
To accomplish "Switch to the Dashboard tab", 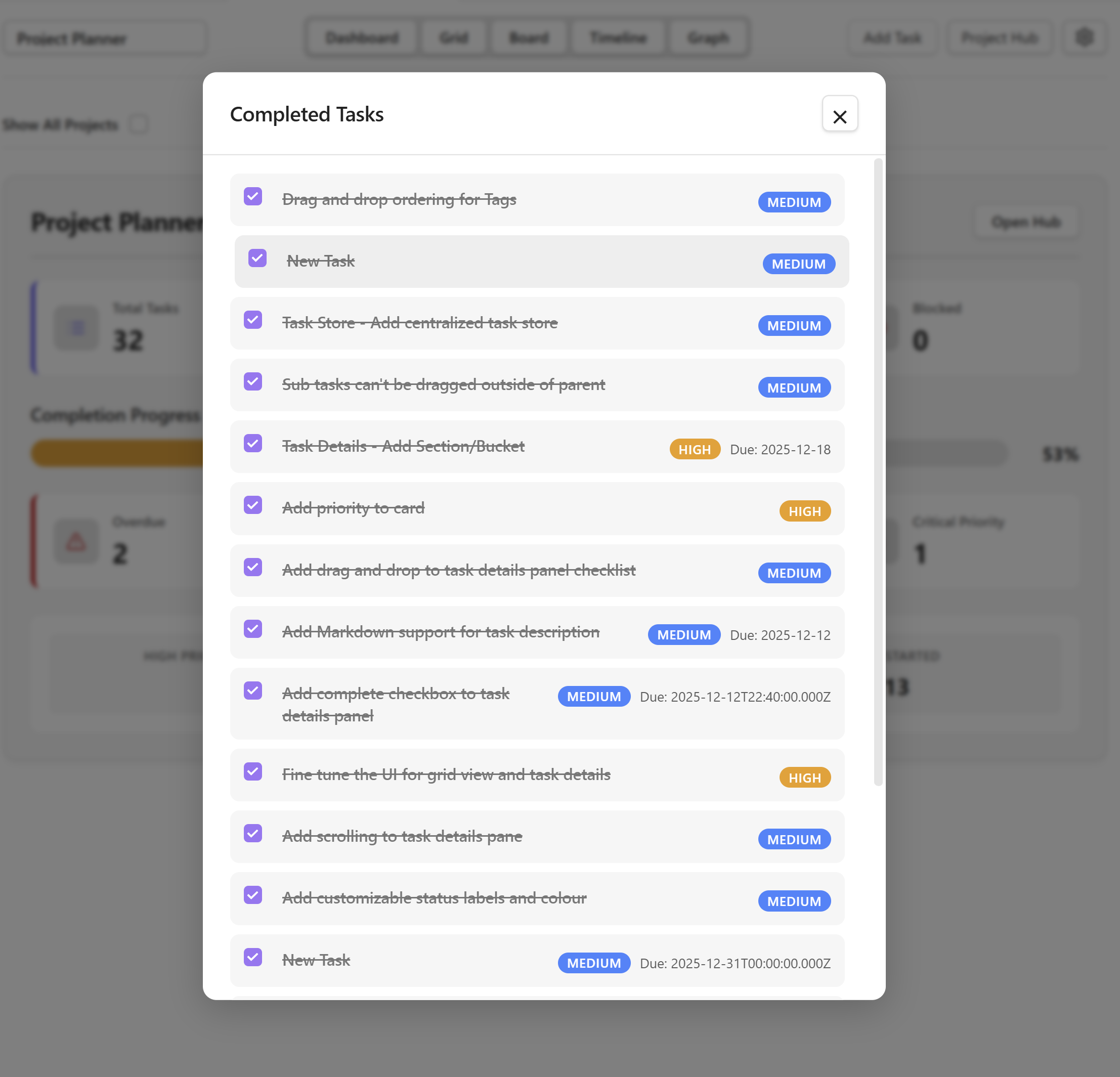I will point(362,38).
